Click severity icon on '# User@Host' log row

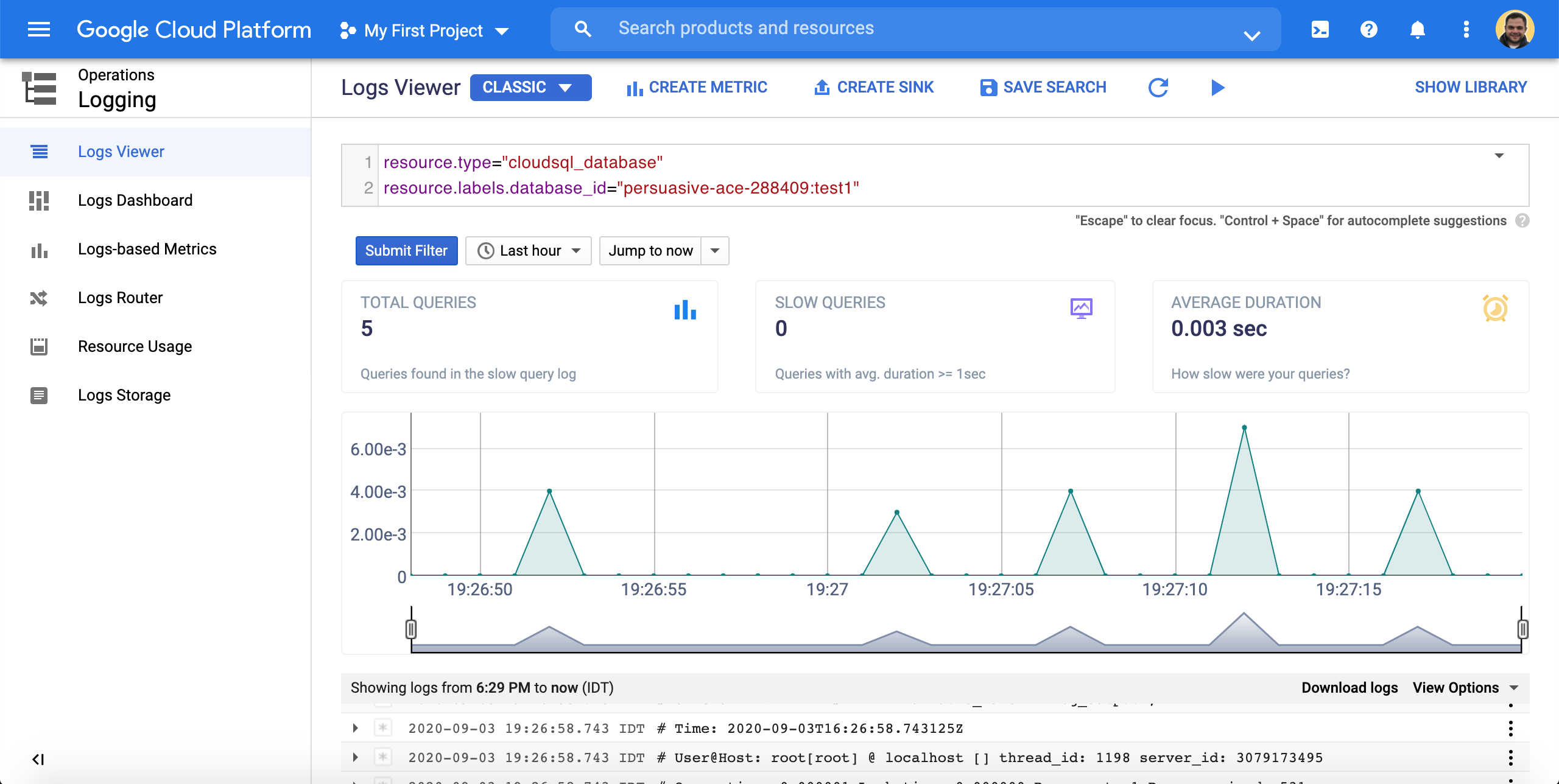pyautogui.click(x=382, y=757)
